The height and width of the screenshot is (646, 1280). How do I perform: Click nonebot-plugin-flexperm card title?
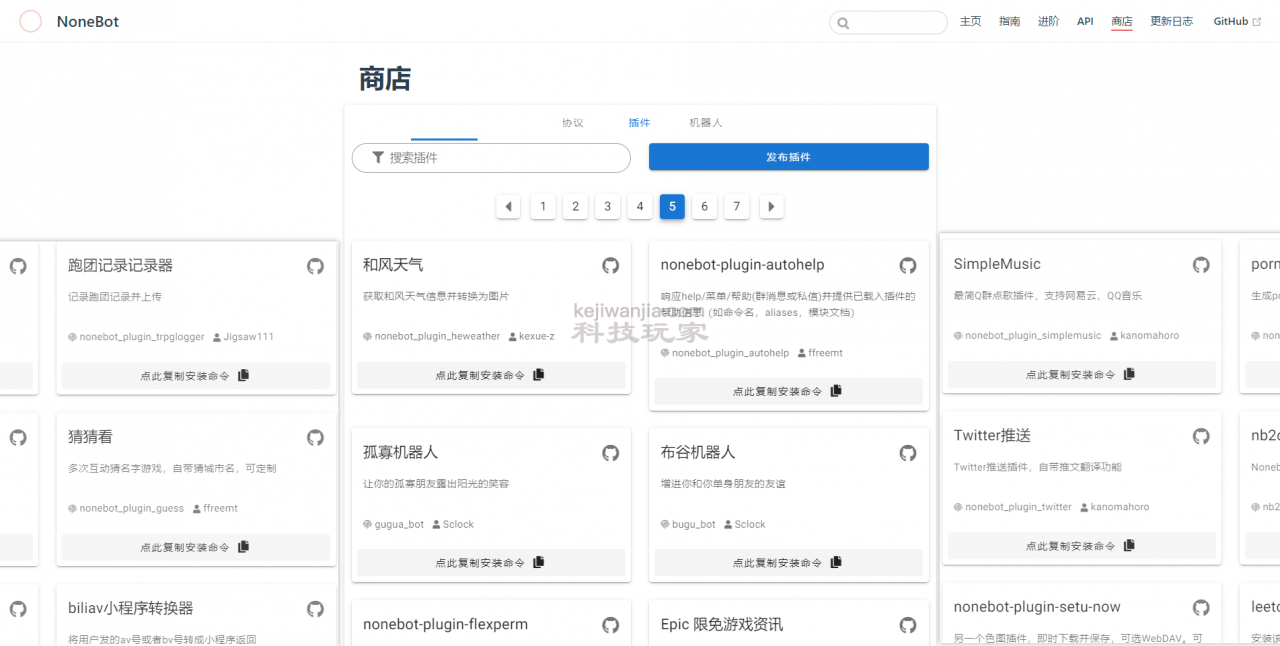(445, 625)
